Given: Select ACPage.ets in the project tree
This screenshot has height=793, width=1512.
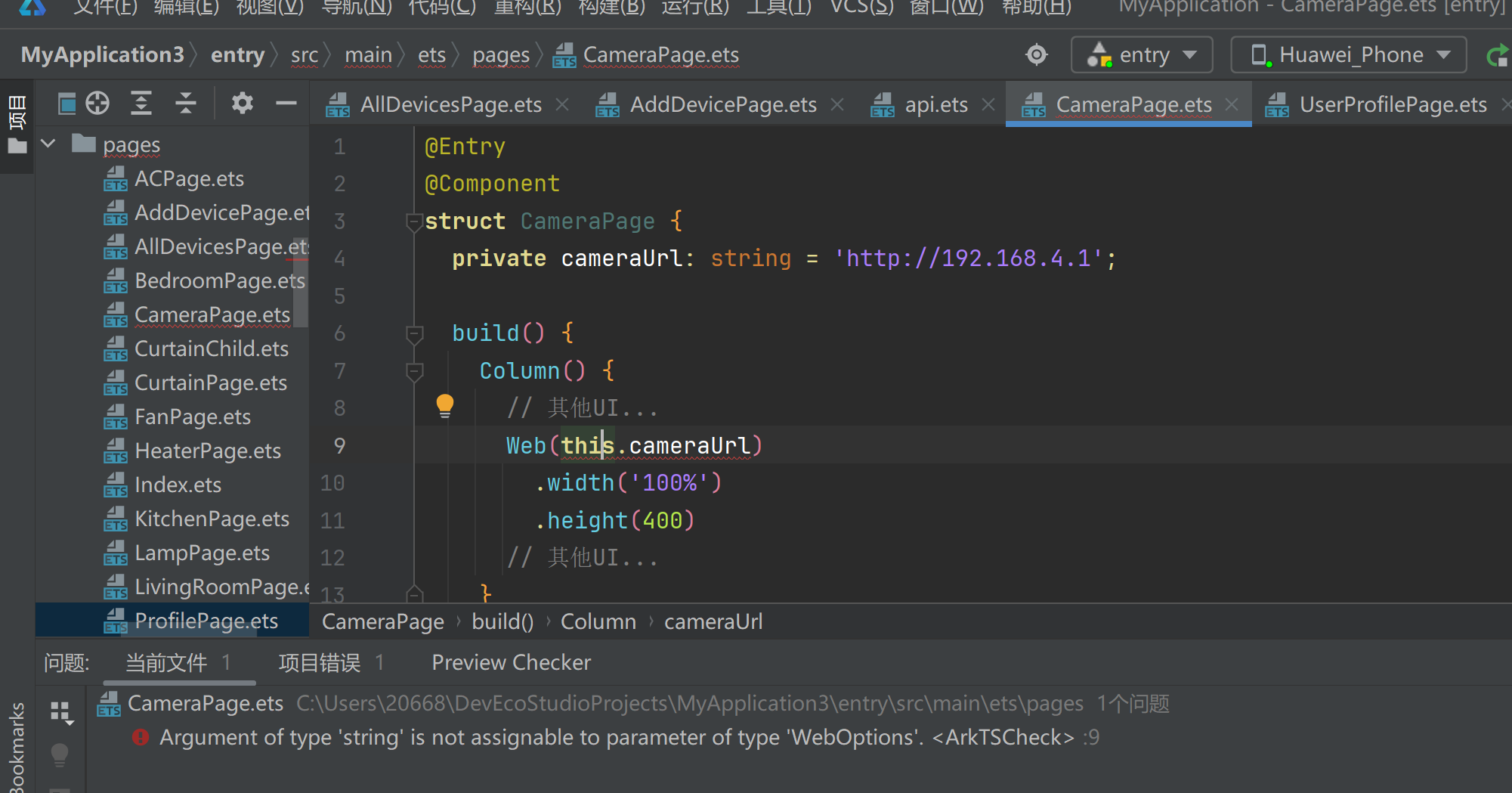Looking at the screenshot, I should point(189,178).
